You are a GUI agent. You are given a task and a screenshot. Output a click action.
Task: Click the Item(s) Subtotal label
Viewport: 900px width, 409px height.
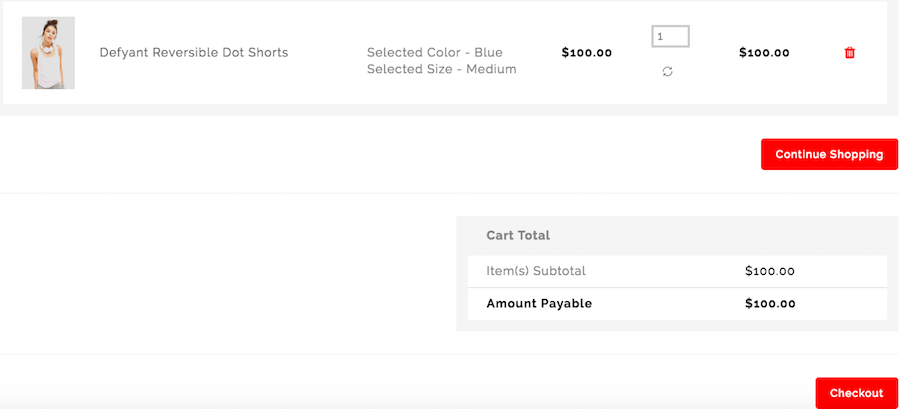pyautogui.click(x=536, y=271)
